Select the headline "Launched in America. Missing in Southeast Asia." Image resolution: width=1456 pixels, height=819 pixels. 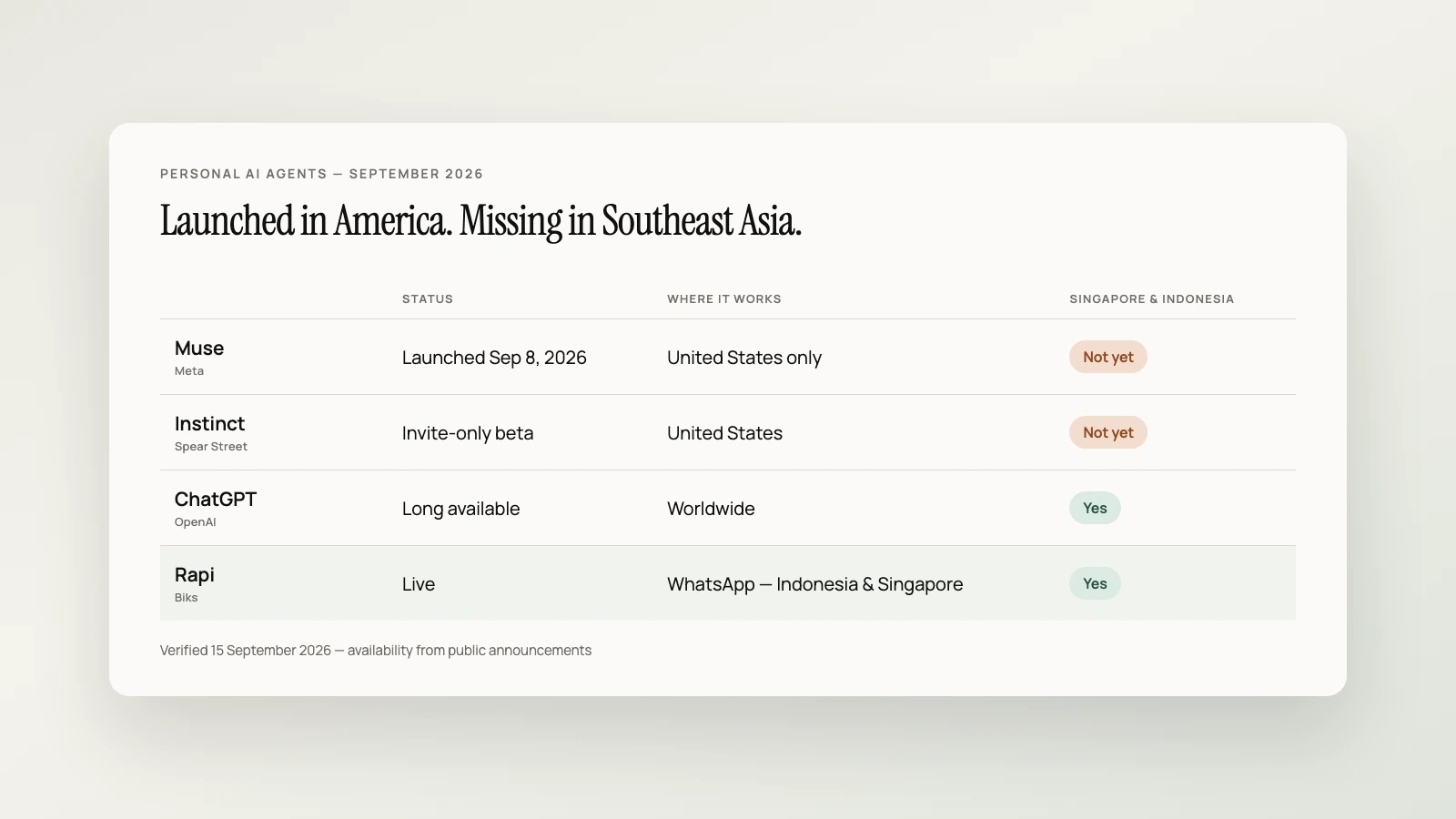[x=480, y=221]
